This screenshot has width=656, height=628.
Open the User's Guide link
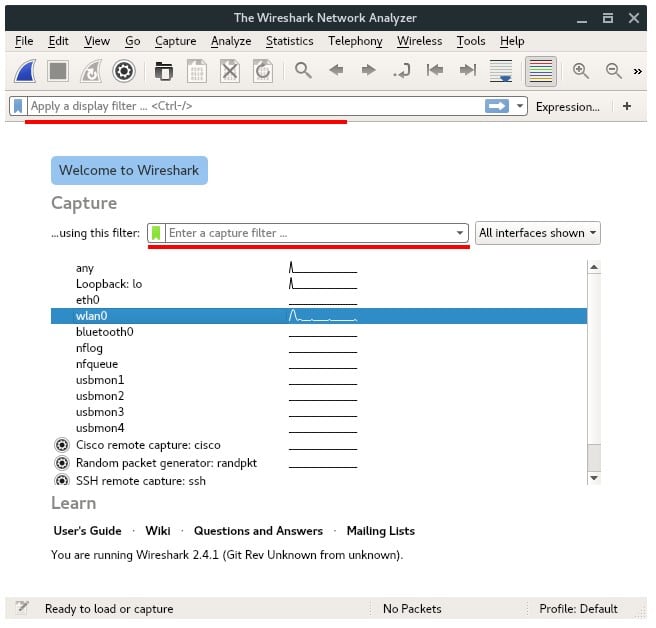[87, 531]
